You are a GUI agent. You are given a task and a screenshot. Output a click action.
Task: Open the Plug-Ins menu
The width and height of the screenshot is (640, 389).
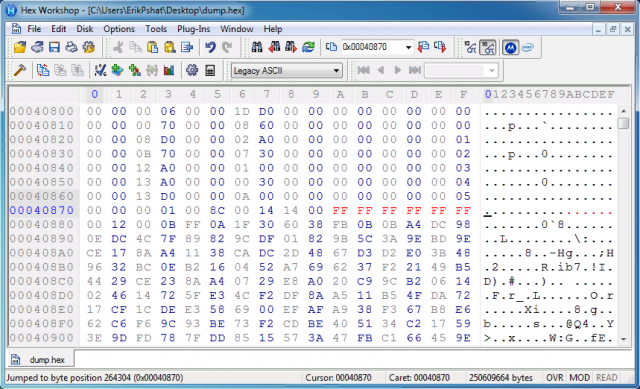tap(193, 29)
